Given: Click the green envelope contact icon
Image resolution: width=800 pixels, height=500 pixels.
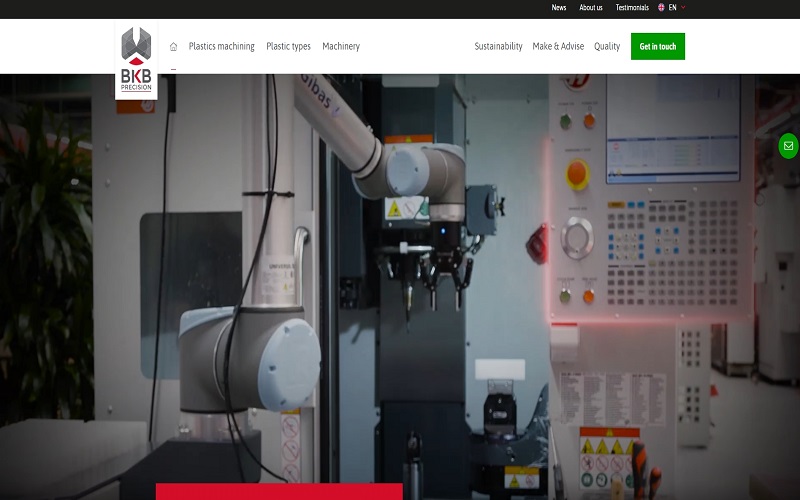Looking at the screenshot, I should point(788,146).
